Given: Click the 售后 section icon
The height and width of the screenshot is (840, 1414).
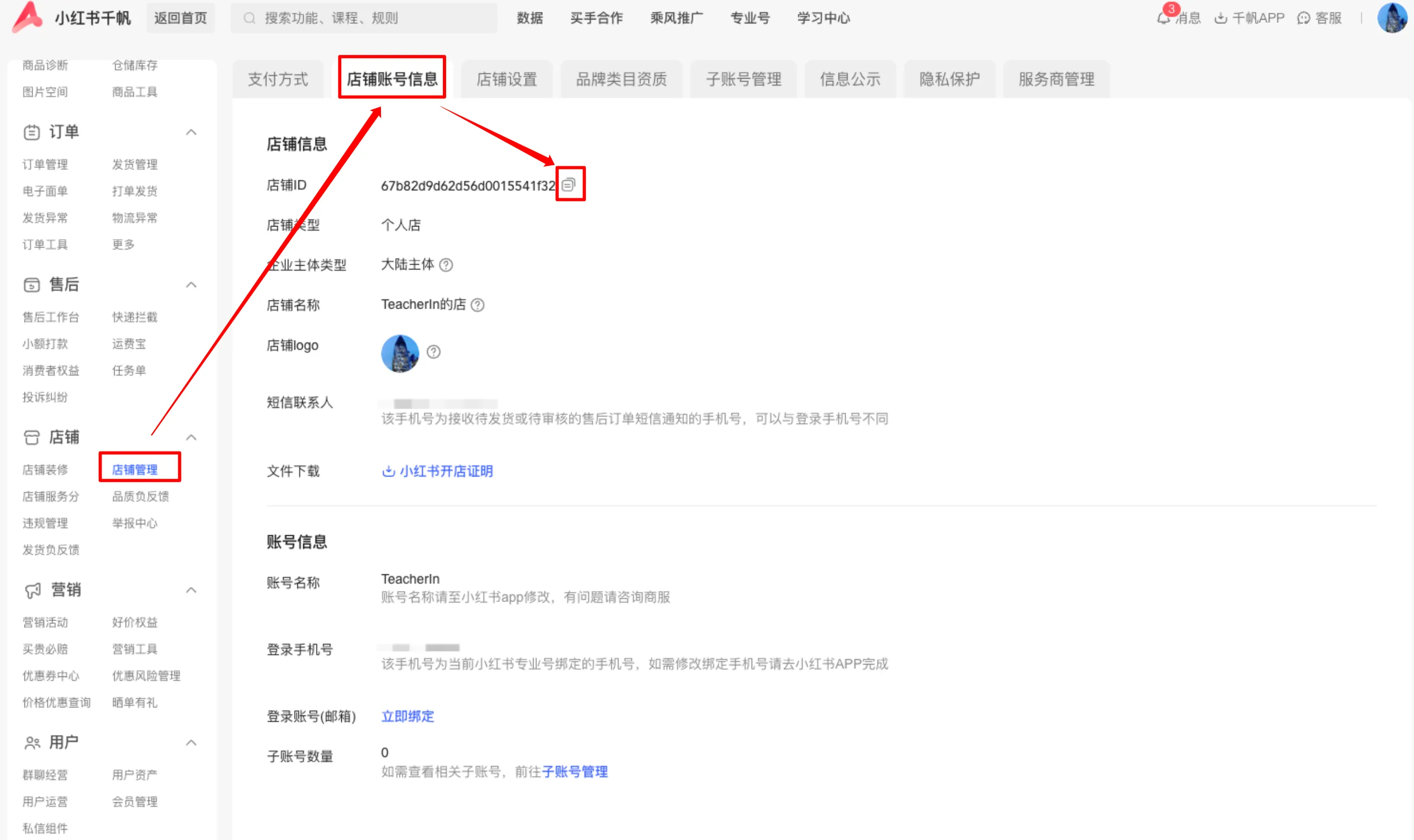Looking at the screenshot, I should (32, 285).
